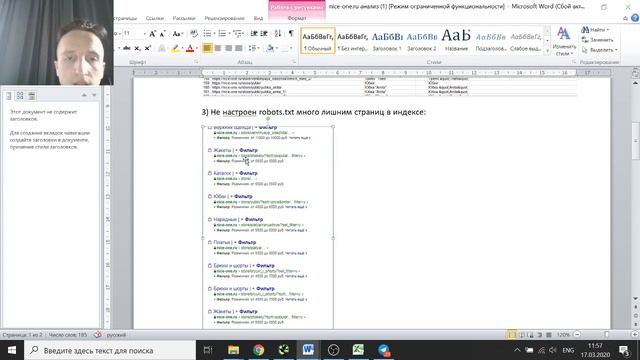Apply the Название style
640x360 pixels.
(456, 40)
